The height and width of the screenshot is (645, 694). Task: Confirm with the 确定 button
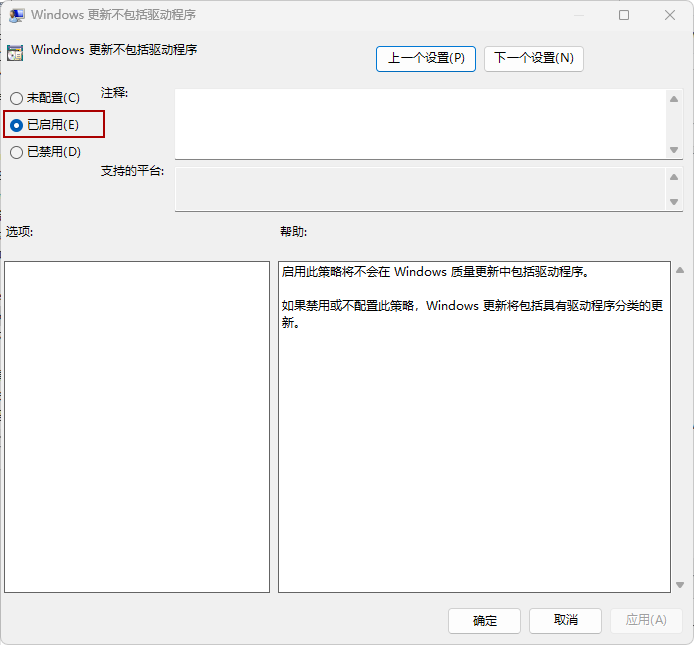click(484, 621)
